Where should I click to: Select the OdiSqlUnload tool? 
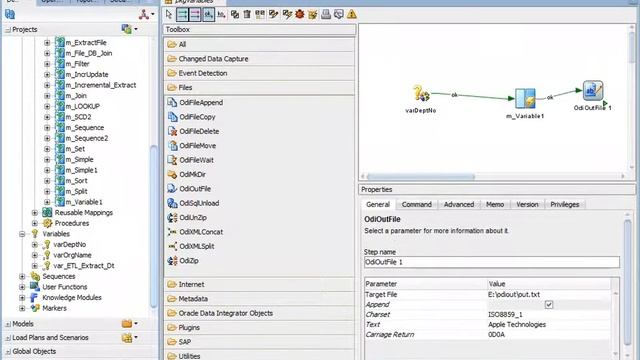coord(199,203)
